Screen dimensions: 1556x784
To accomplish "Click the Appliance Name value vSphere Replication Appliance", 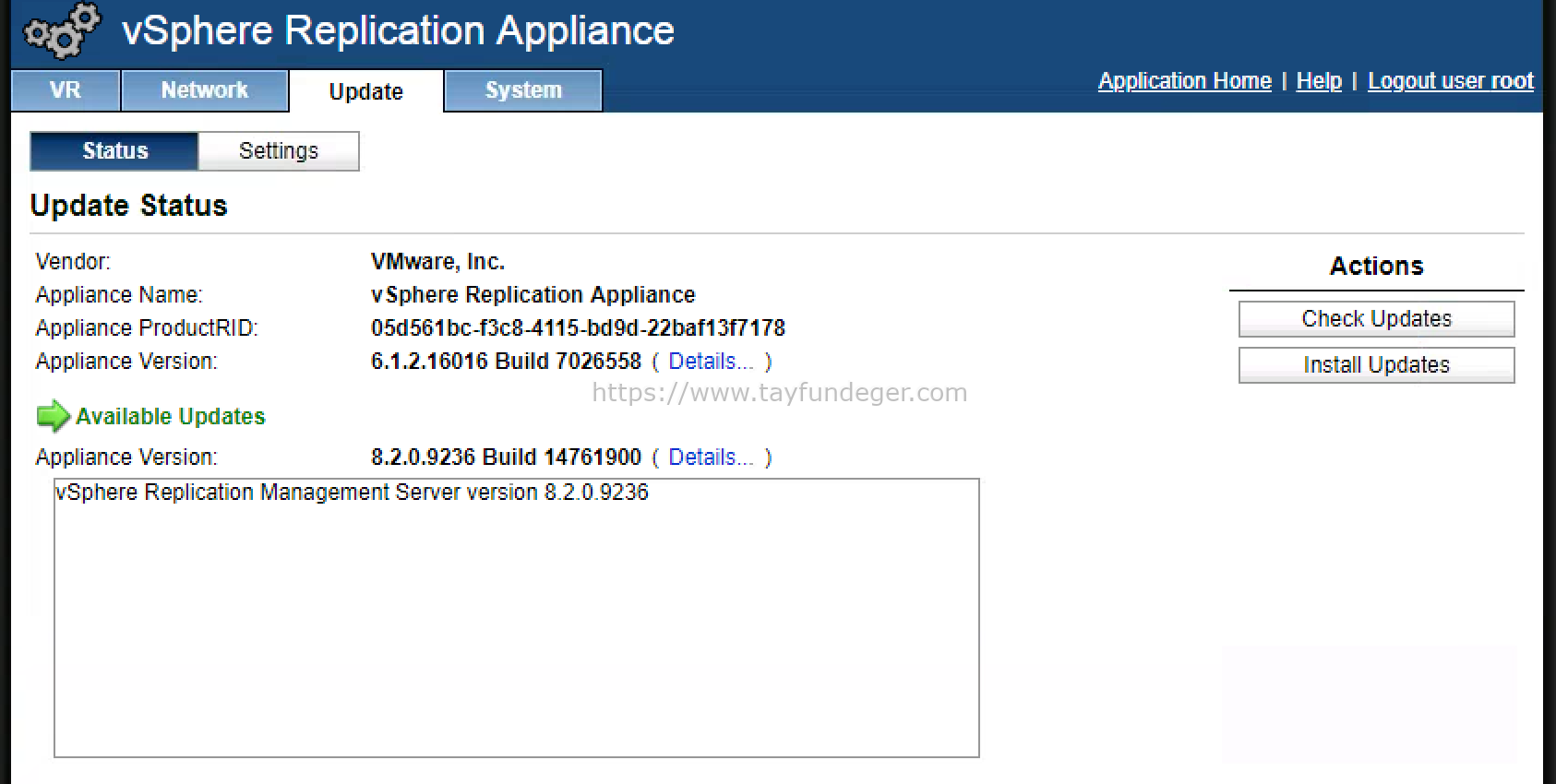I will [533, 295].
